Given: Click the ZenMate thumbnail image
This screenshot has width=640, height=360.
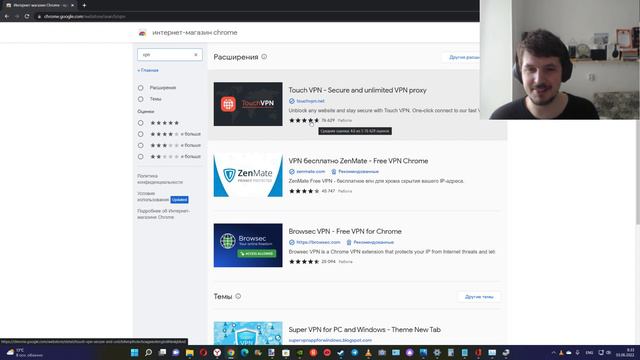Looking at the screenshot, I should (248, 175).
